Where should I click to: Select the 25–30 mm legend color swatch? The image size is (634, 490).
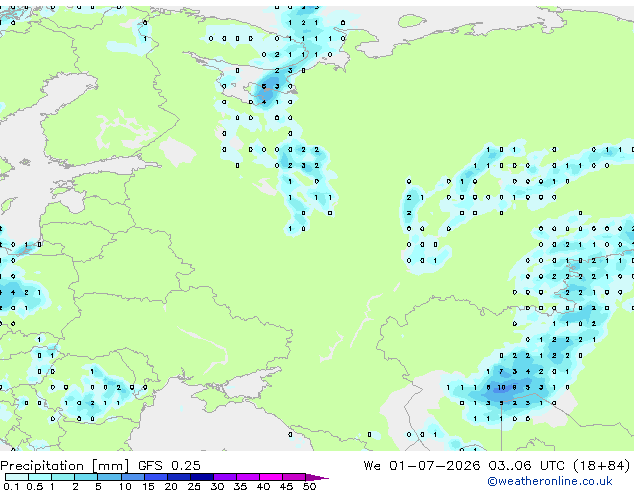(x=202, y=477)
